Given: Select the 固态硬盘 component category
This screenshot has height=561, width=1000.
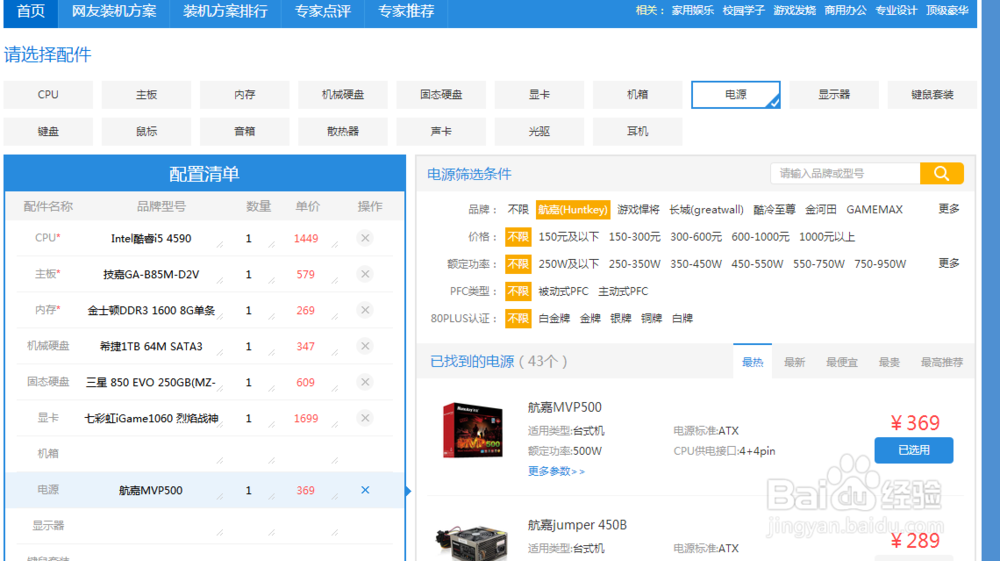Looking at the screenshot, I should coord(441,94).
